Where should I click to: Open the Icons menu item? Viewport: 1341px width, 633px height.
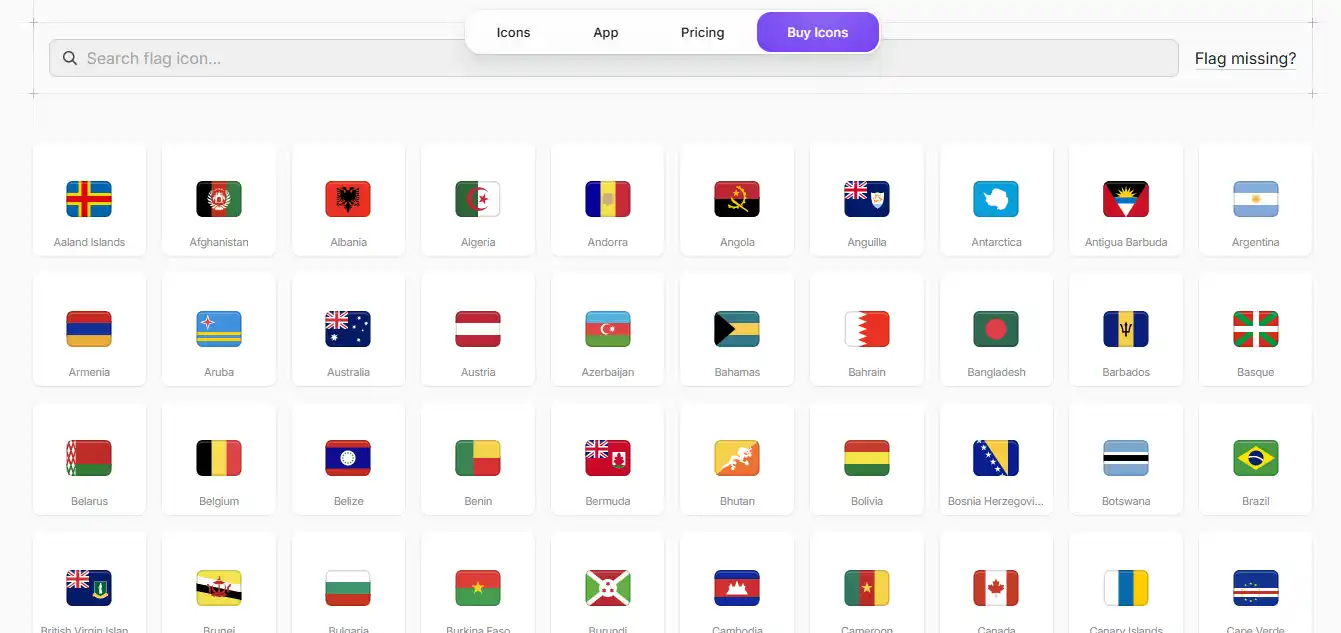[513, 33]
